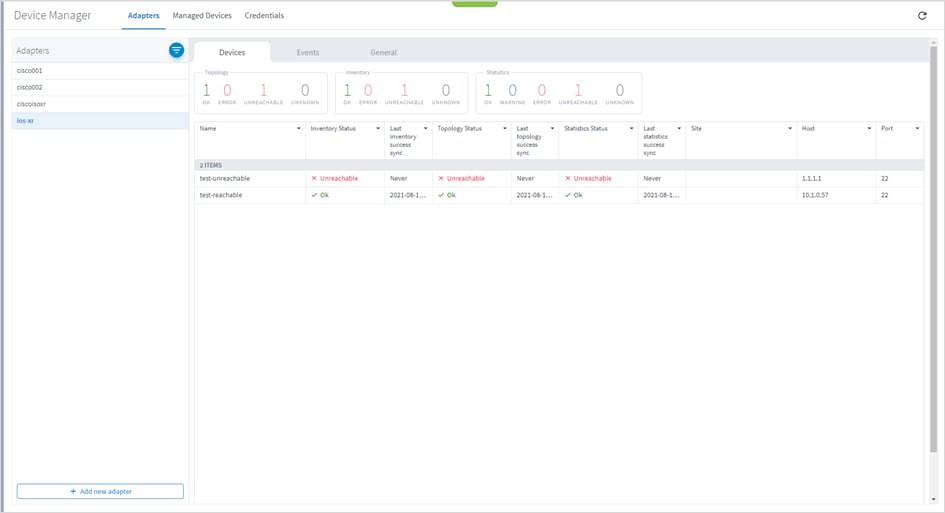Switch to the Events tab
Screen dimensions: 945x513
308,52
